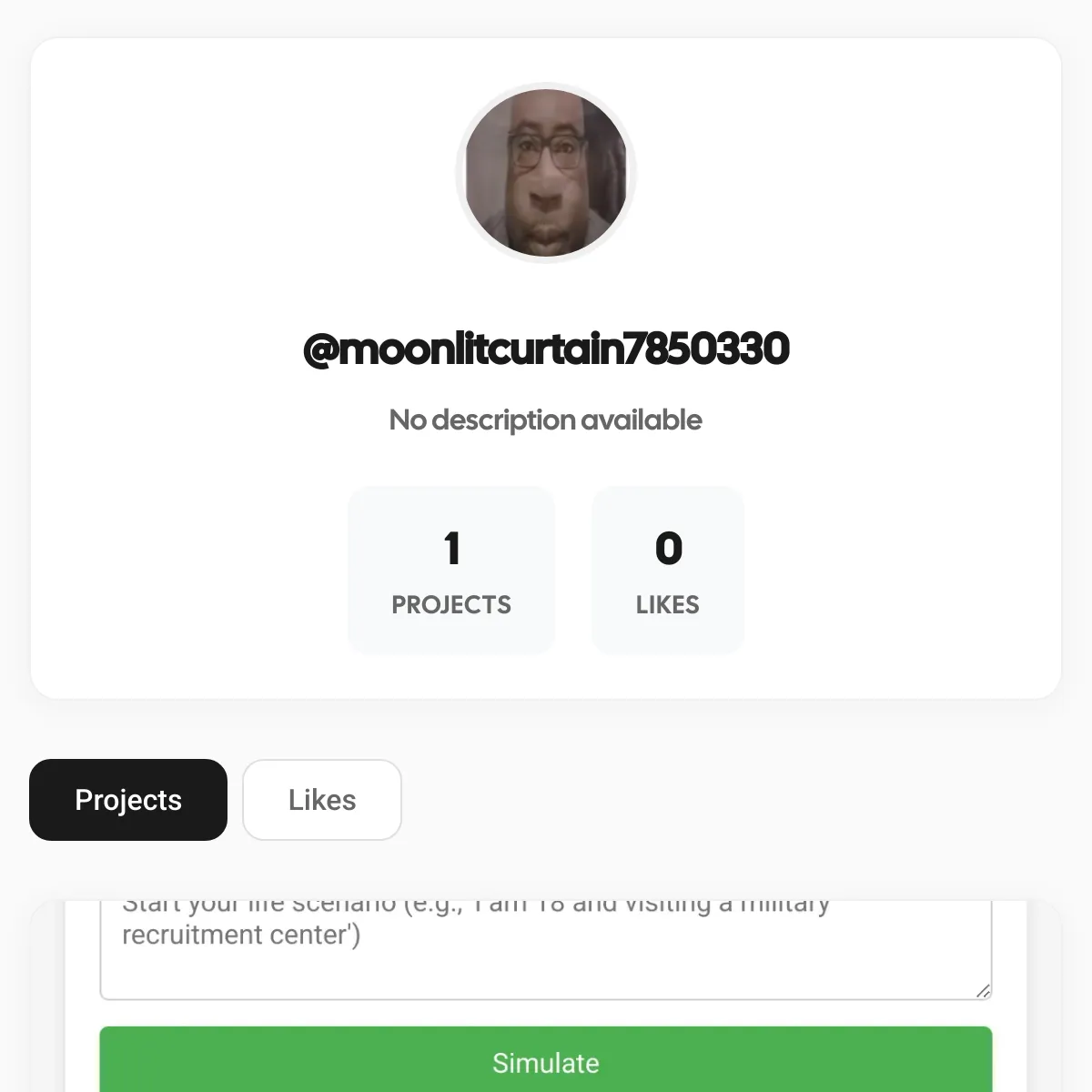This screenshot has width=1092, height=1092.
Task: Click the PROJECTS label inside the stat card
Action: [451, 604]
